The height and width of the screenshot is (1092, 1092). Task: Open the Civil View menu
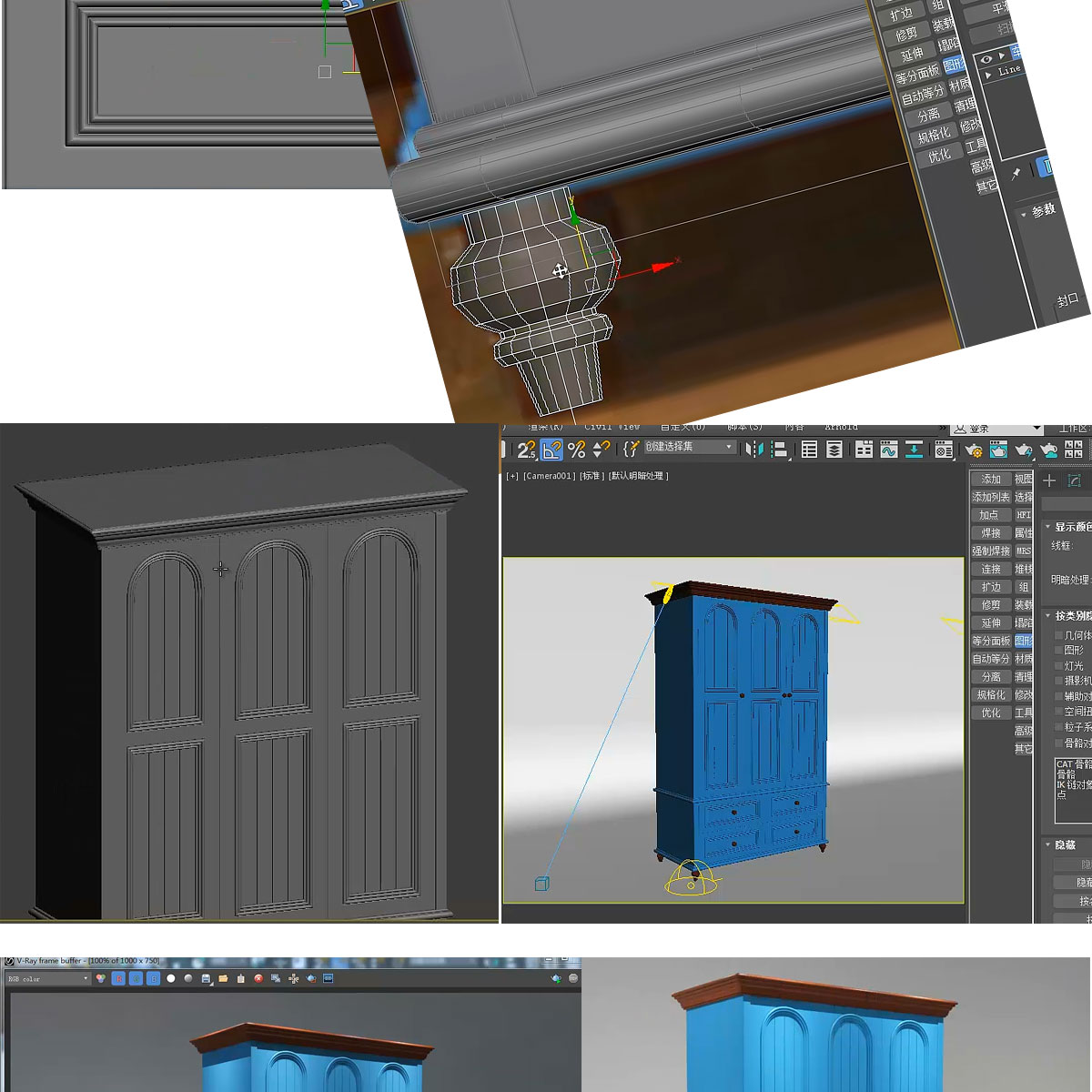[612, 427]
